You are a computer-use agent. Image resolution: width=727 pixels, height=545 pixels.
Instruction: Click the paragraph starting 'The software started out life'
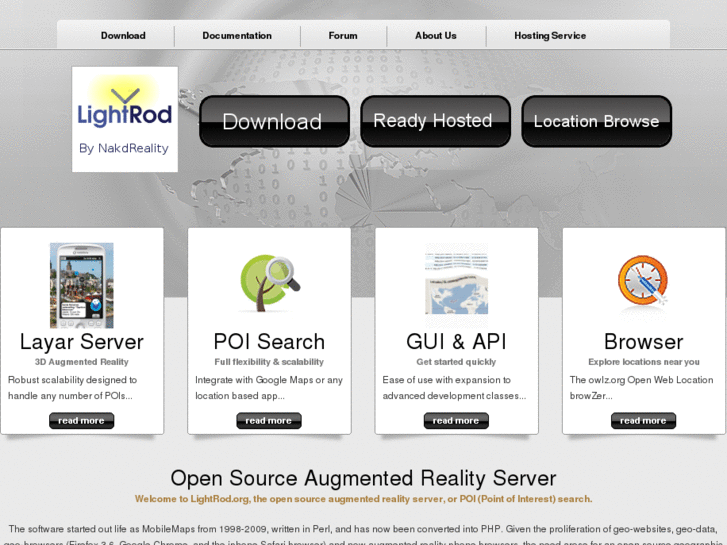[x=364, y=534]
